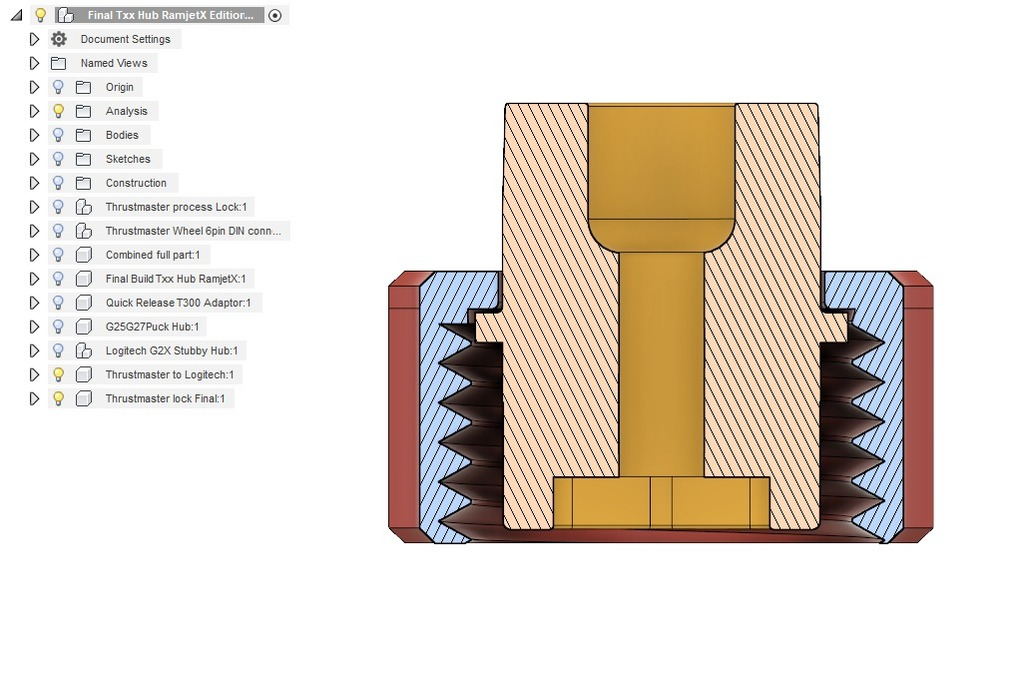Screen dimensions: 1024x674
Task: Click the Sketches folder icon
Action: click(83, 159)
